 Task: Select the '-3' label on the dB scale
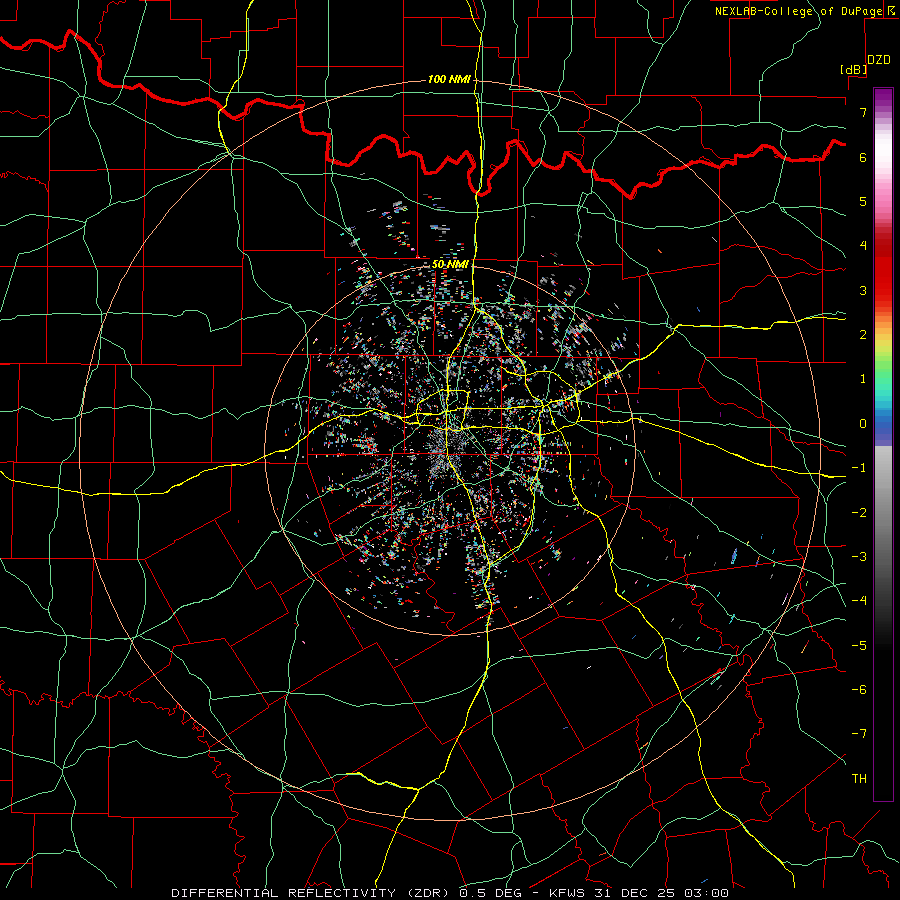pyautogui.click(x=859, y=557)
